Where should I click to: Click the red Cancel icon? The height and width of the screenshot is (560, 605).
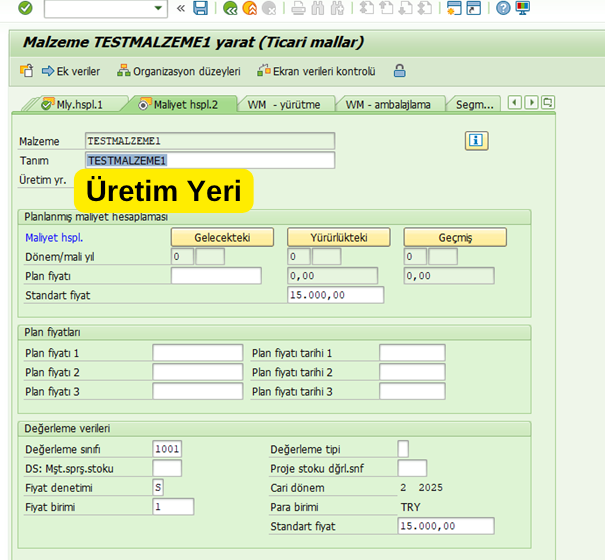271,8
